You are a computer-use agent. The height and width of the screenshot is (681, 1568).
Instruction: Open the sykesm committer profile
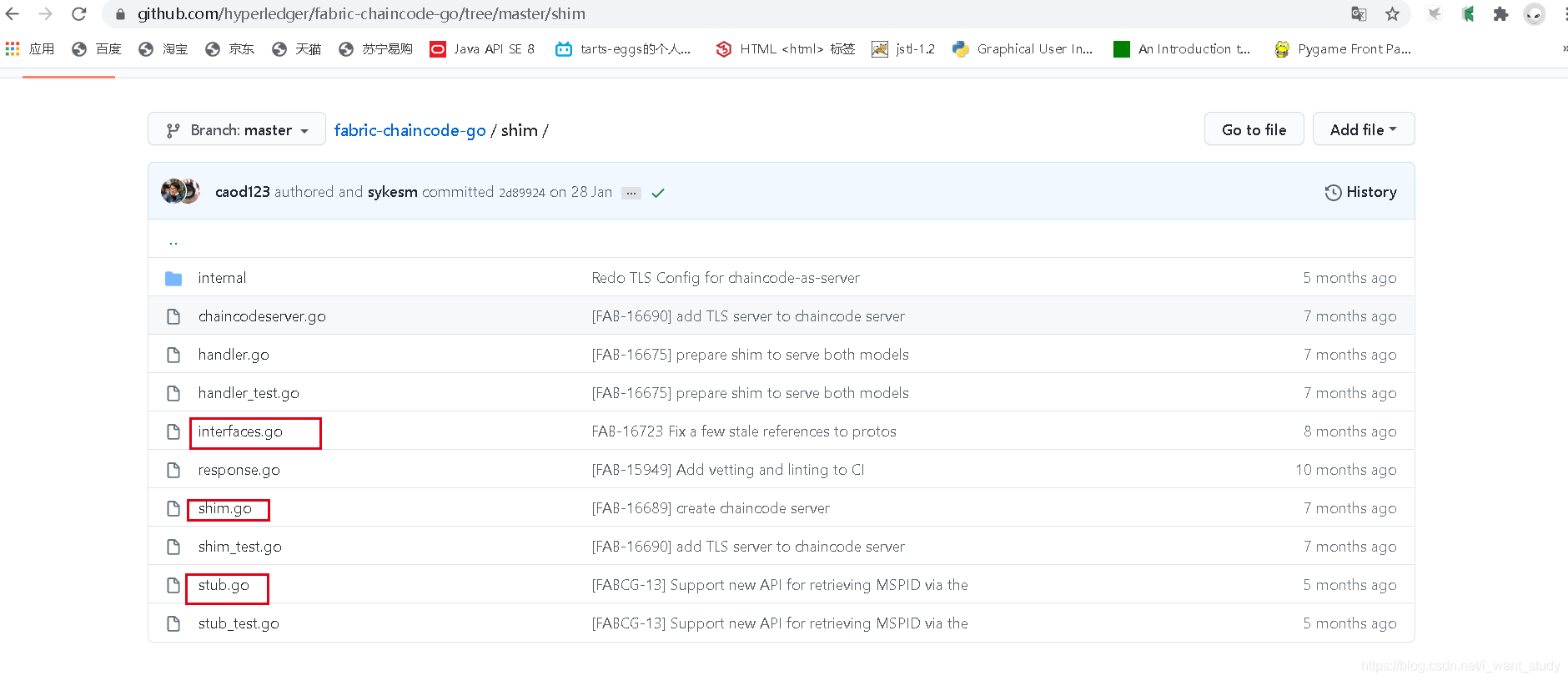(393, 192)
